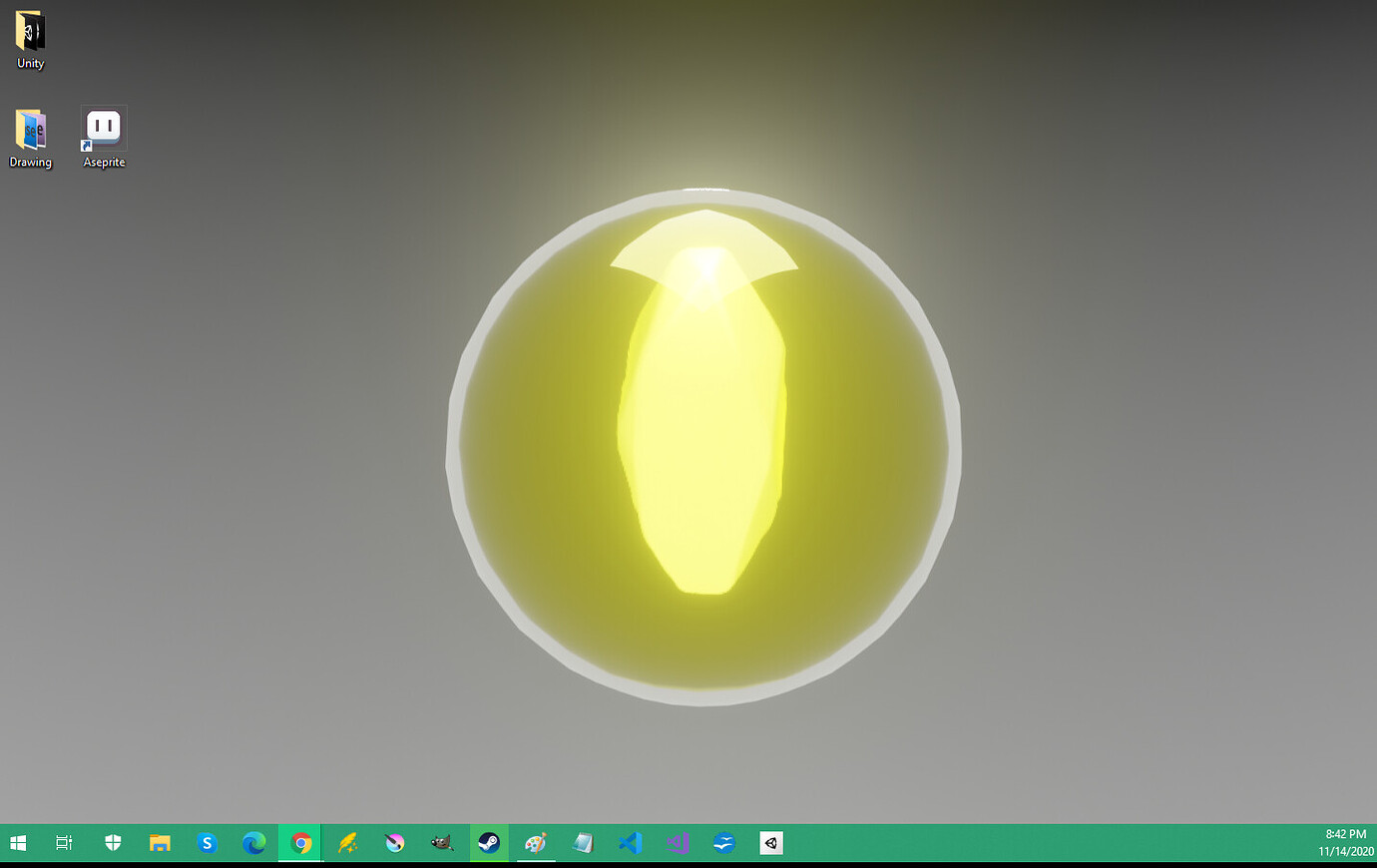Launch Visual Studio Code from the taskbar
The image size is (1377, 868).
pos(630,843)
